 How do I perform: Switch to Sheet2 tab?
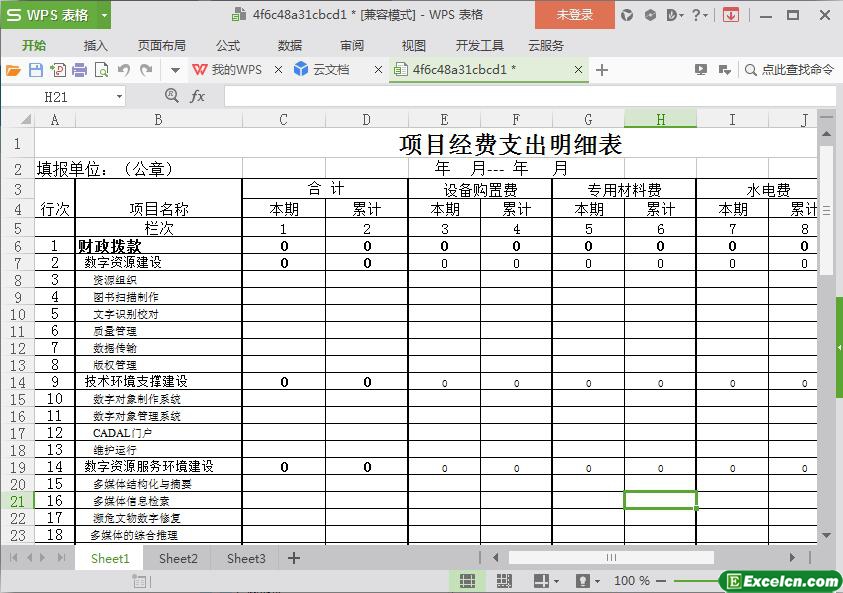(x=178, y=559)
